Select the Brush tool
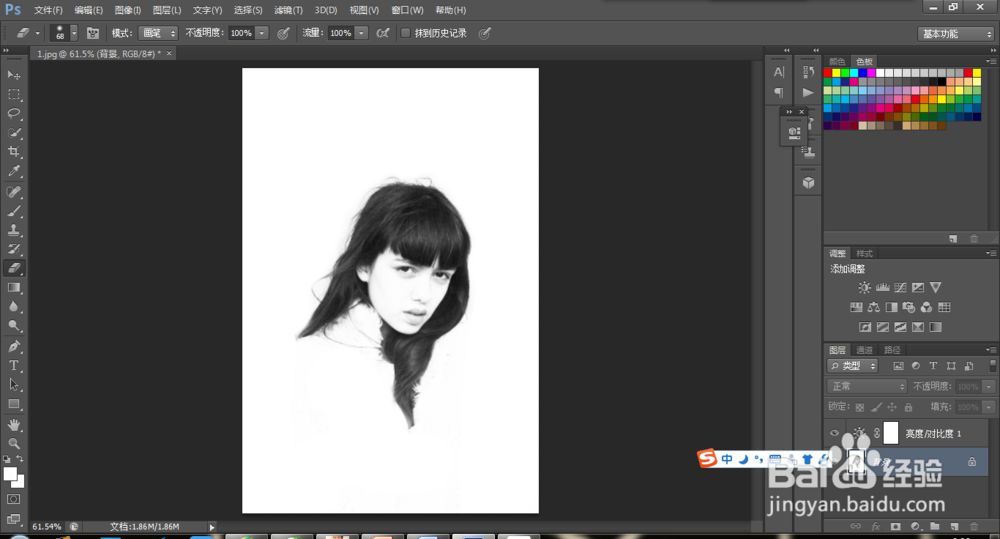Image resolution: width=1000 pixels, height=539 pixels. pos(13,211)
